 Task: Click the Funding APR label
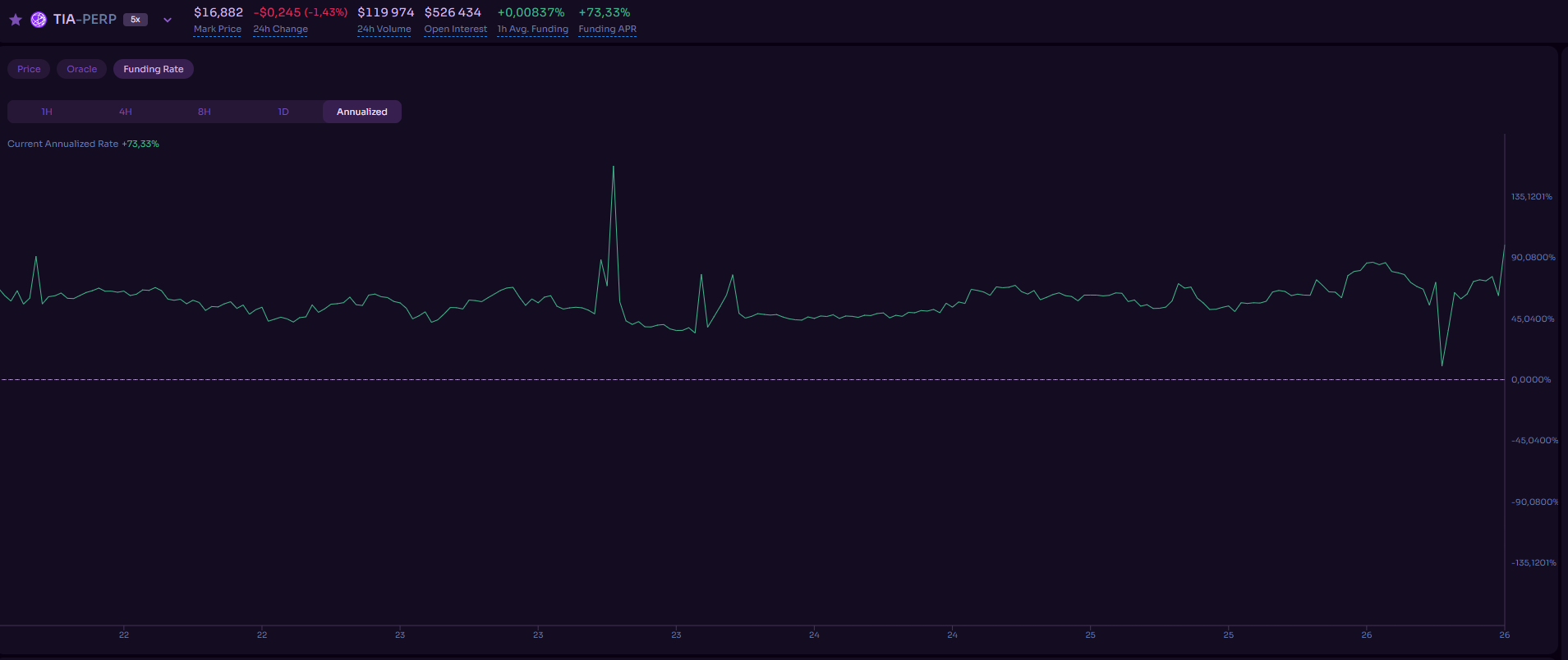pyautogui.click(x=607, y=30)
